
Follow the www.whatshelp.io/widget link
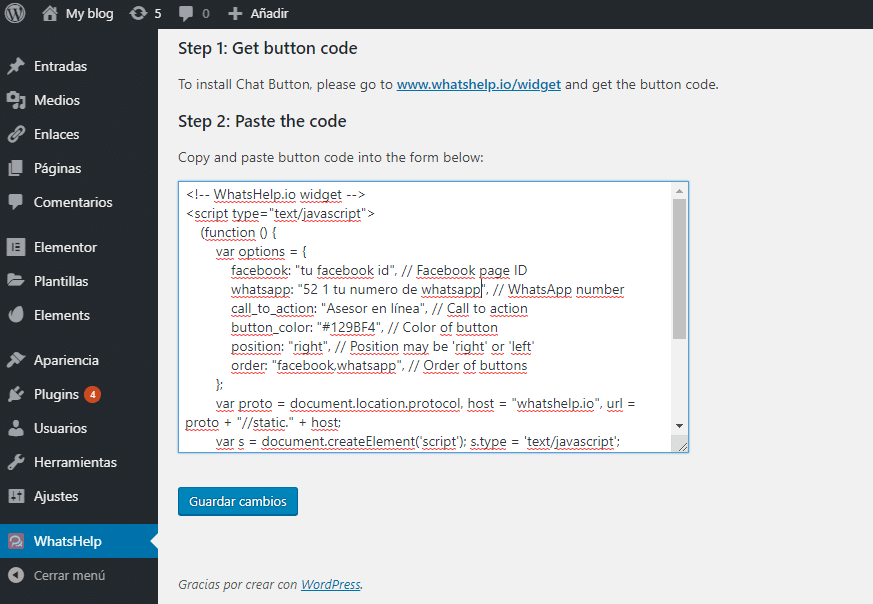[479, 84]
